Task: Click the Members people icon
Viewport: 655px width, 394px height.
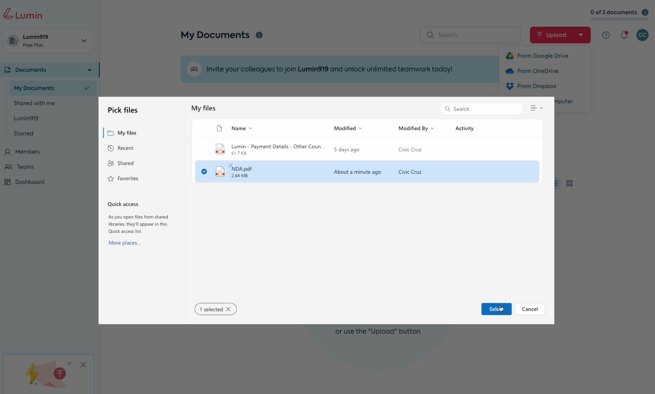Action: click(8, 152)
